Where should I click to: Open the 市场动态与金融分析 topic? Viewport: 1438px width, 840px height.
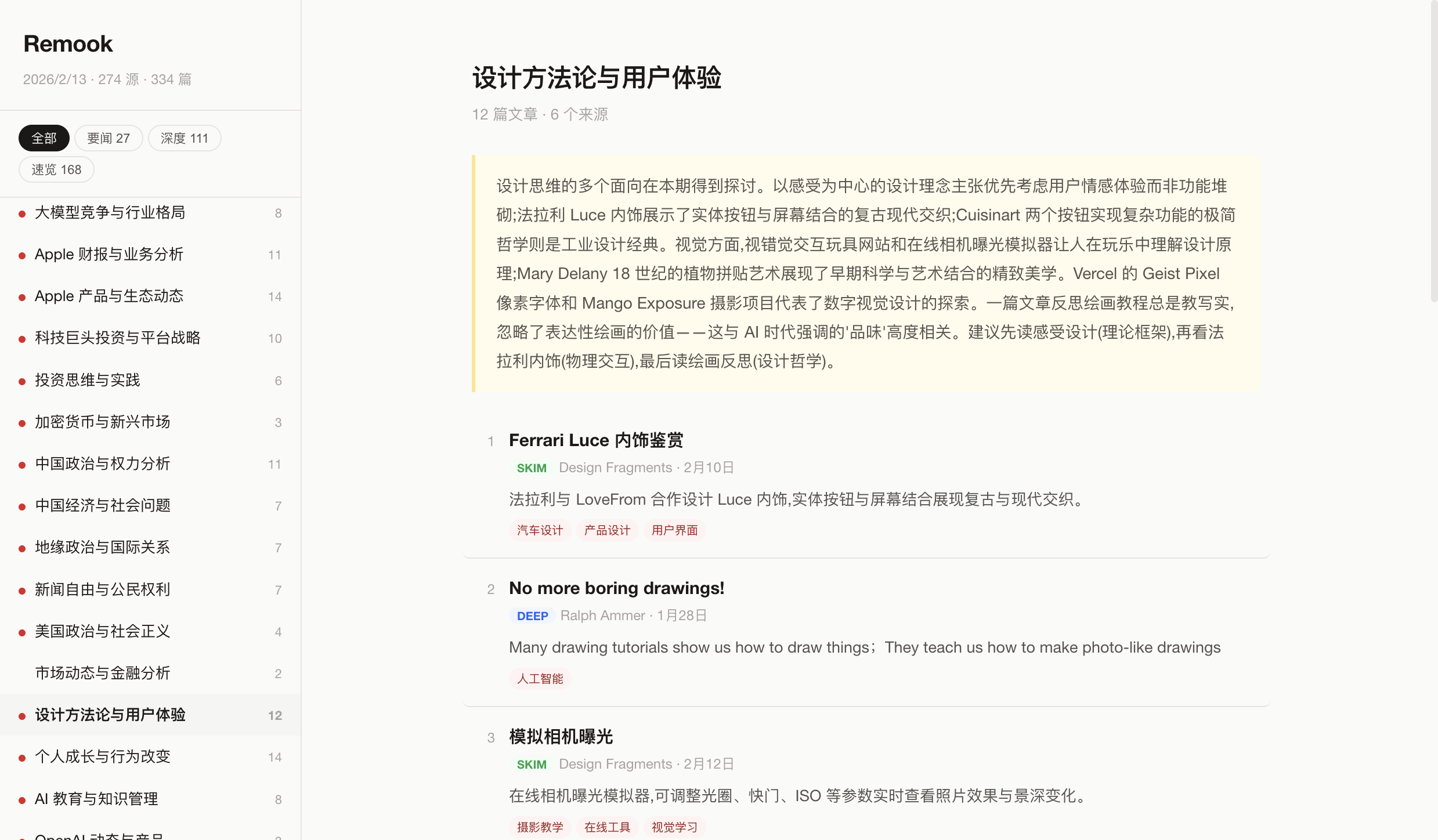coord(103,674)
